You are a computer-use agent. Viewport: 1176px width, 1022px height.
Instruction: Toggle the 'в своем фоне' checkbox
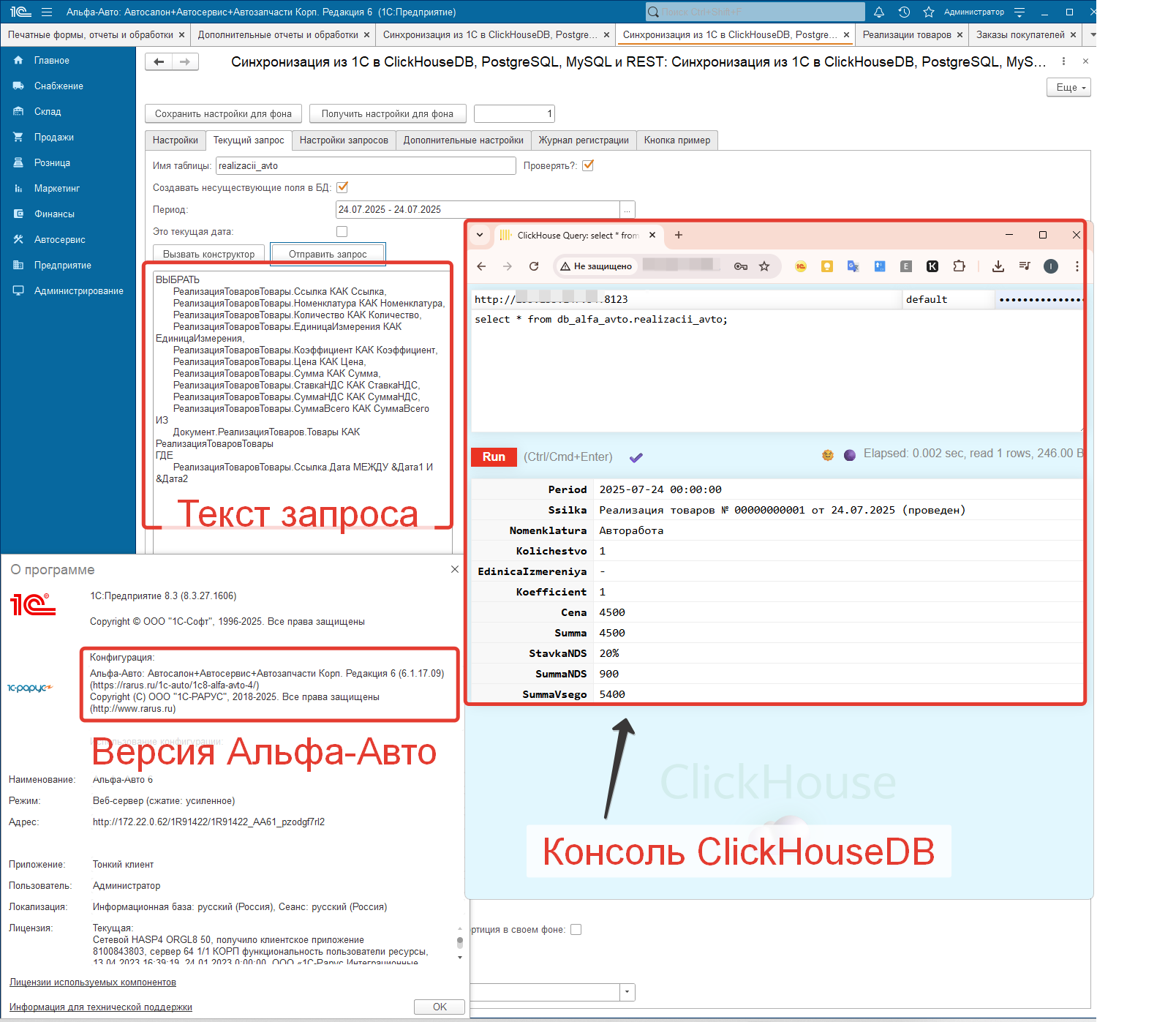point(576,930)
